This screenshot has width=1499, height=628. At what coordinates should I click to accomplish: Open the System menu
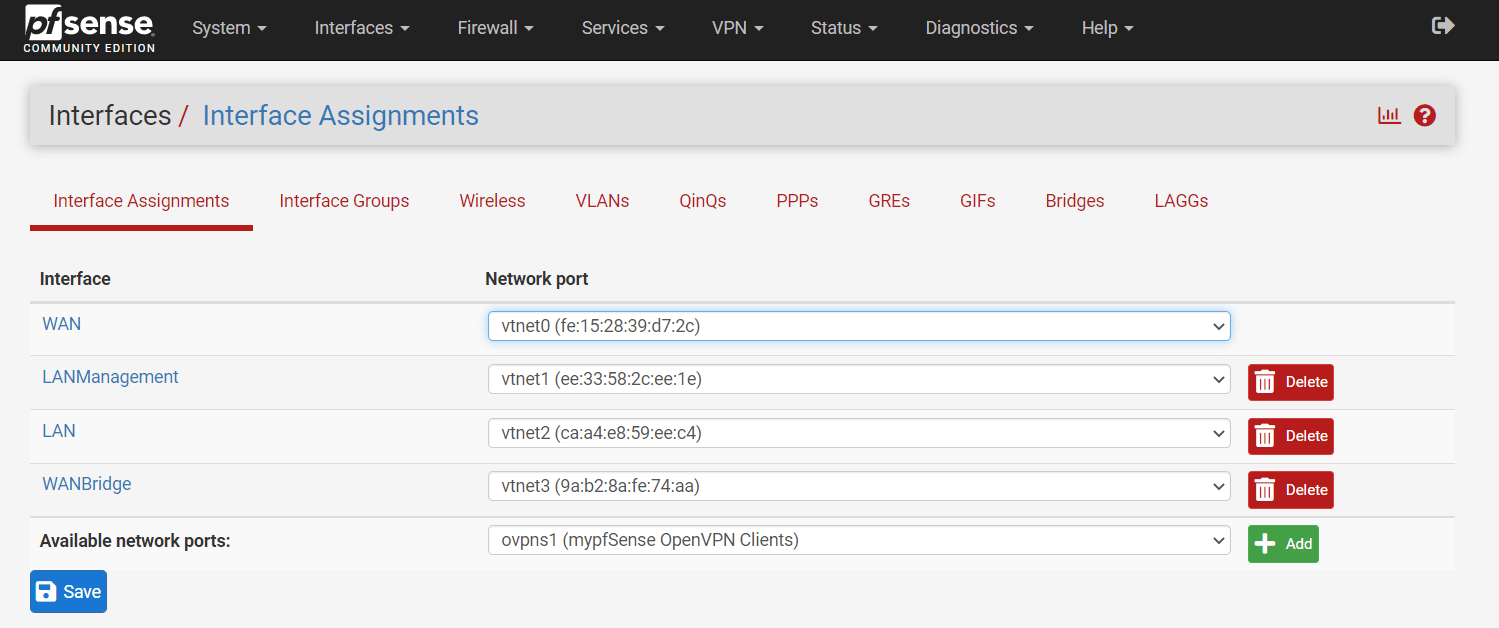pyautogui.click(x=229, y=28)
